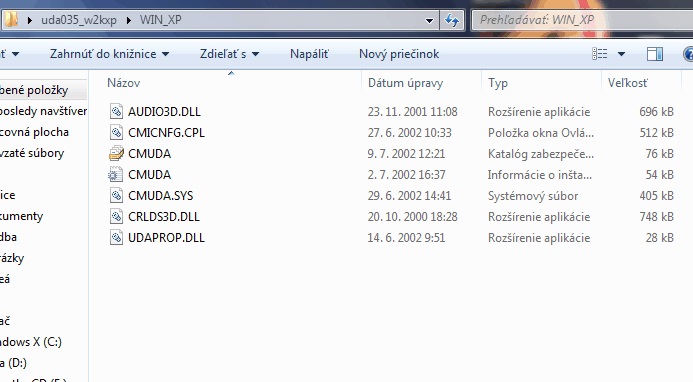The image size is (693, 382).
Task: Open the Documents library in sidebar
Action: pos(21,216)
